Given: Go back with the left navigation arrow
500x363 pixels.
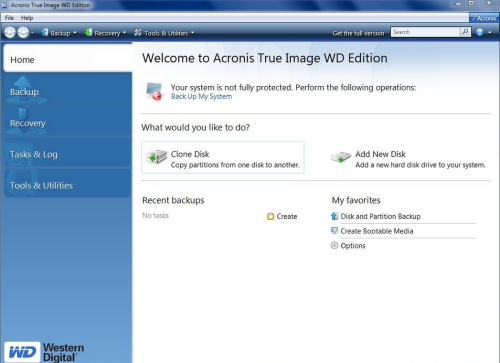Looking at the screenshot, I should click(x=10, y=32).
